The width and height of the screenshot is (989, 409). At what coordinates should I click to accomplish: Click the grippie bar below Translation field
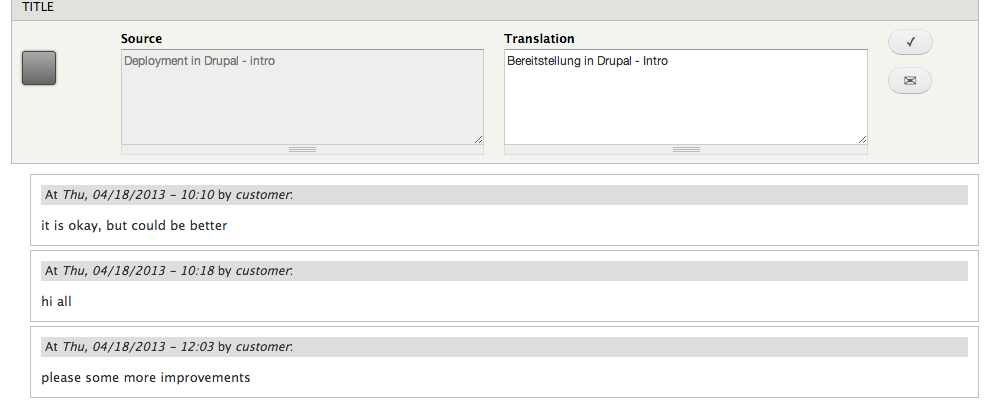point(686,150)
